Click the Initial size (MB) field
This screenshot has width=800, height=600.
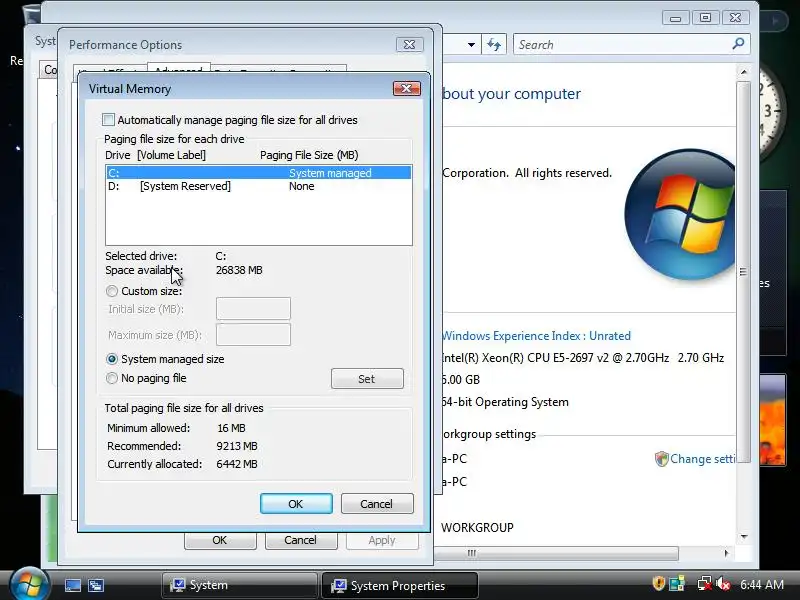253,309
